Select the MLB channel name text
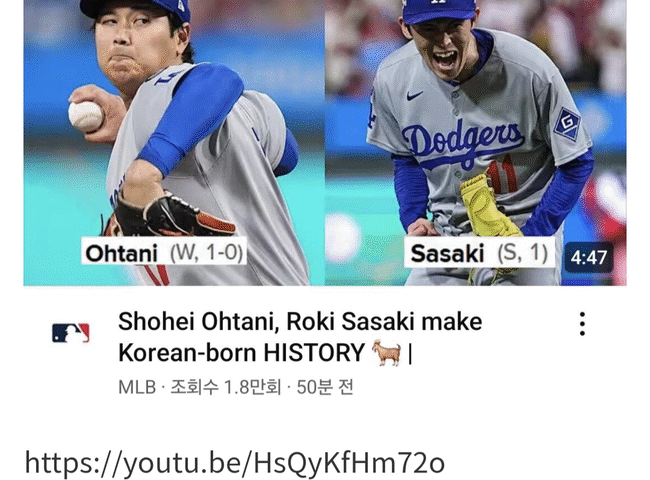The image size is (650, 480). click(x=137, y=388)
